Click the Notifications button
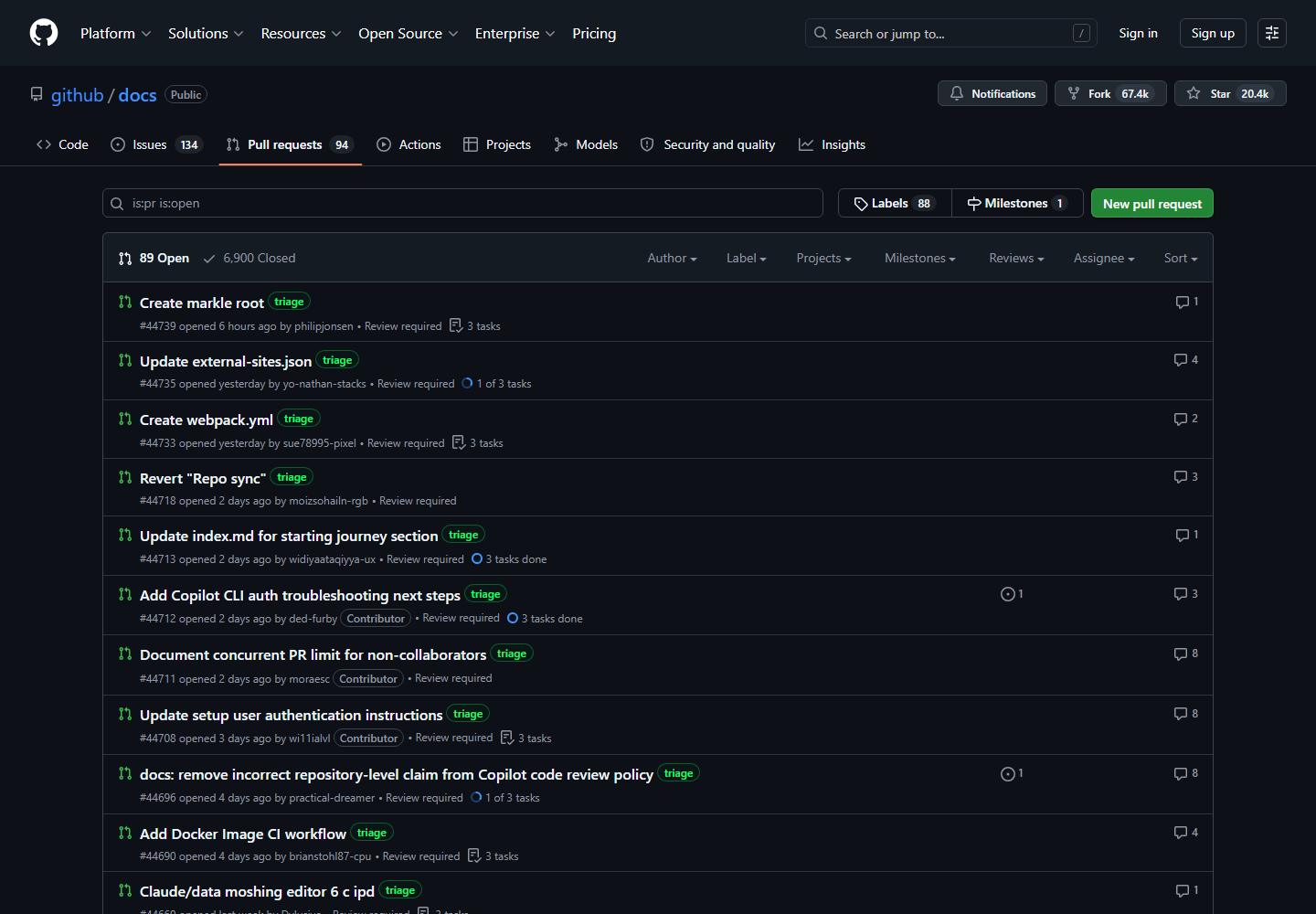Viewport: 1316px width, 914px height. pyautogui.click(x=992, y=93)
